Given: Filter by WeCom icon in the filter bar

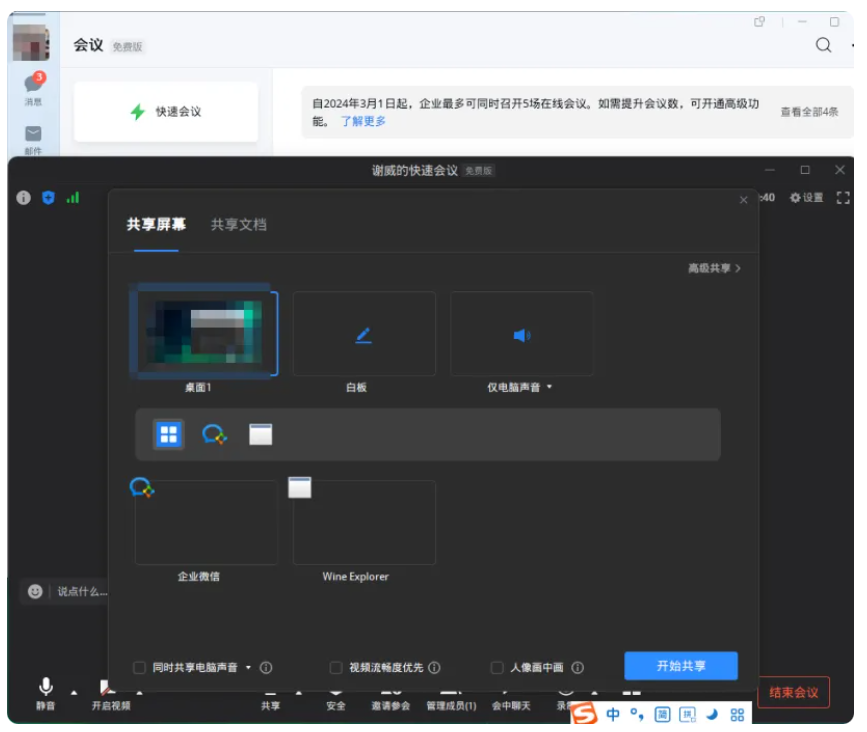Looking at the screenshot, I should click(x=215, y=434).
